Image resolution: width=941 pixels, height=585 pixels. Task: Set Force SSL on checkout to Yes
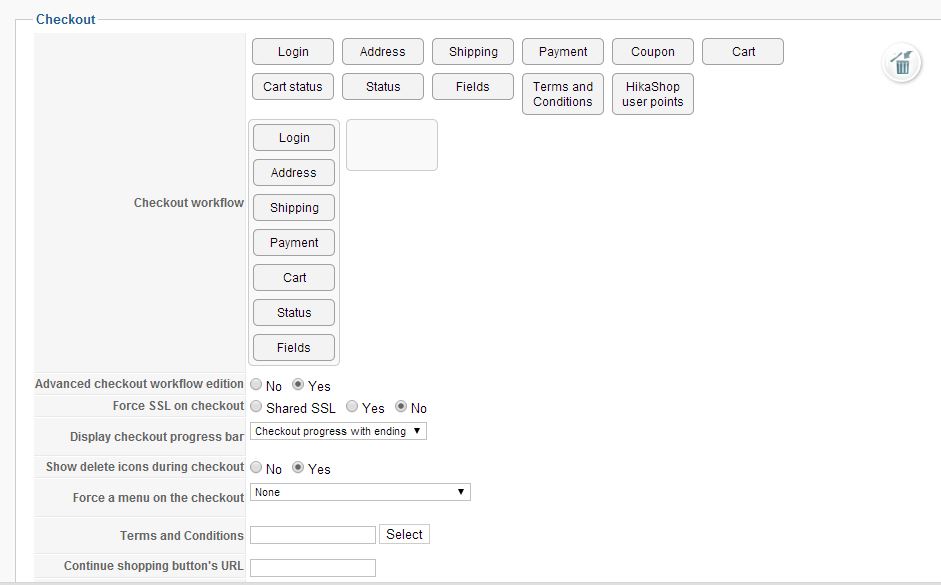coord(353,407)
